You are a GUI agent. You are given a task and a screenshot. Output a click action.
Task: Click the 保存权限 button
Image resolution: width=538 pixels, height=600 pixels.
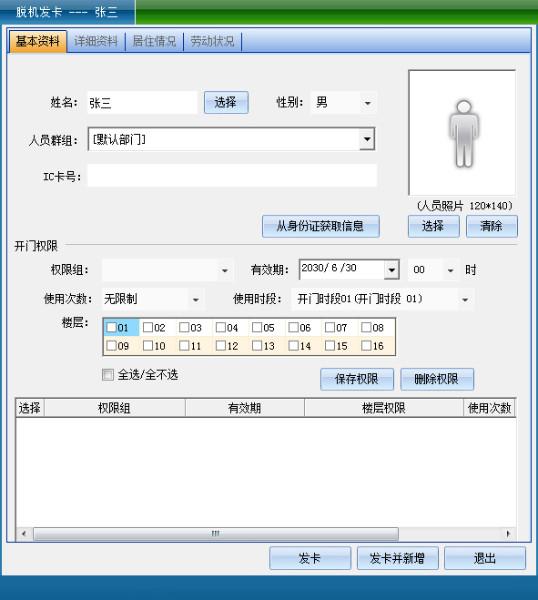[357, 379]
